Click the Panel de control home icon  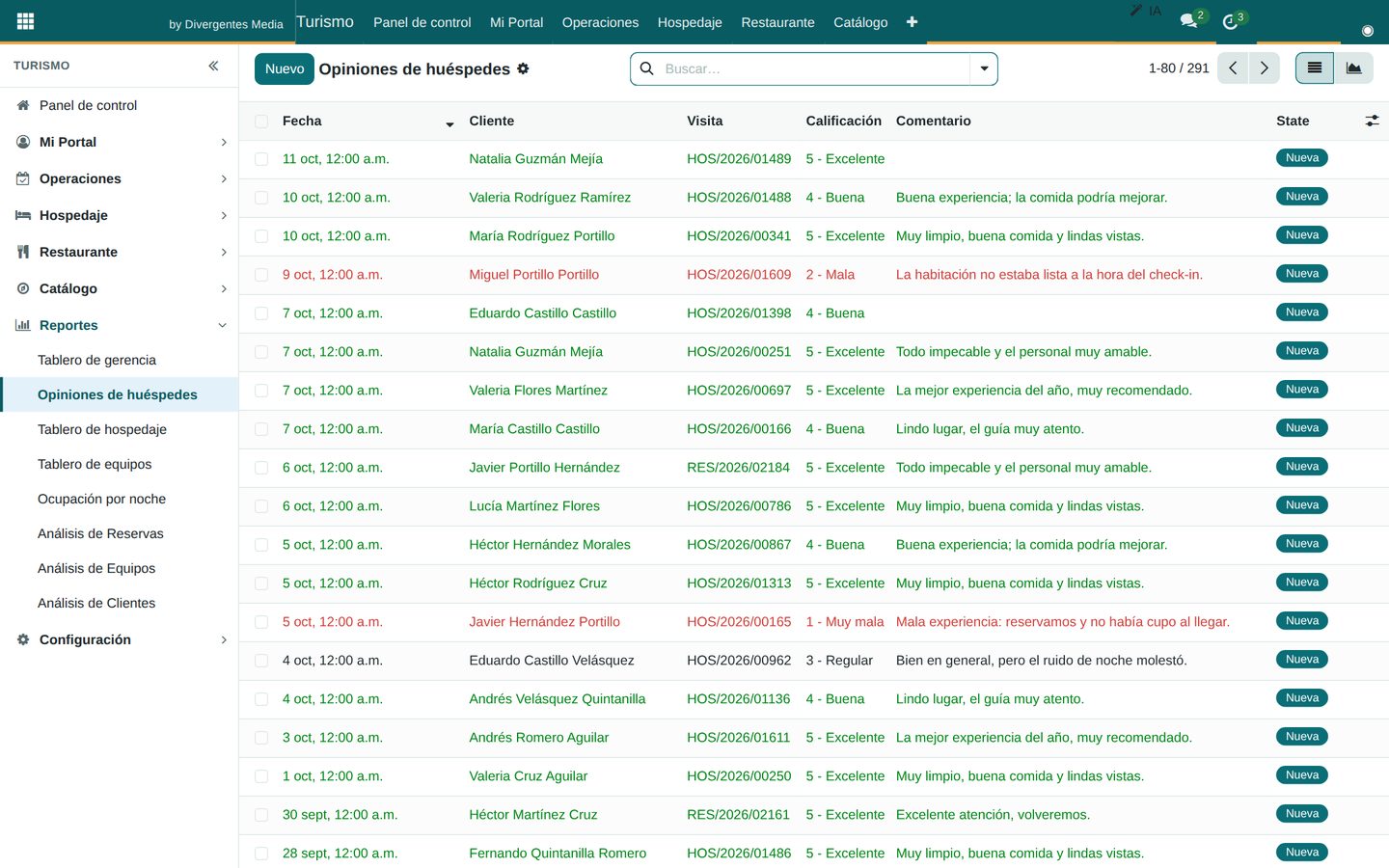(x=23, y=105)
